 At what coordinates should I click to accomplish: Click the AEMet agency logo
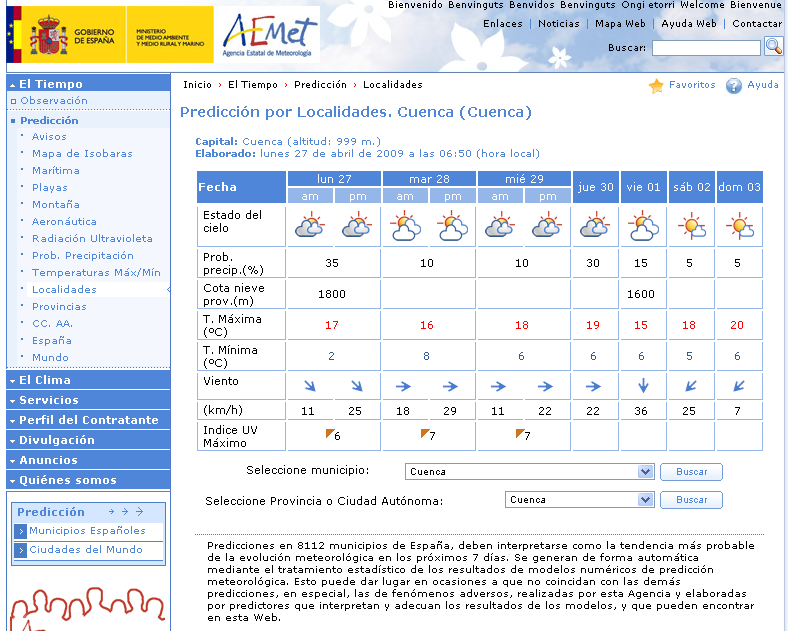click(x=268, y=35)
